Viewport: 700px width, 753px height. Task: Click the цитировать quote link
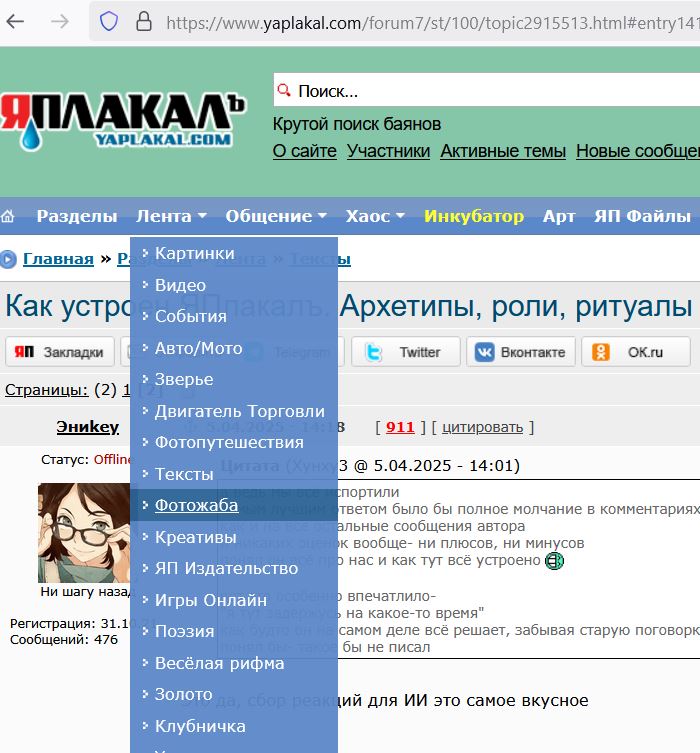click(x=483, y=427)
